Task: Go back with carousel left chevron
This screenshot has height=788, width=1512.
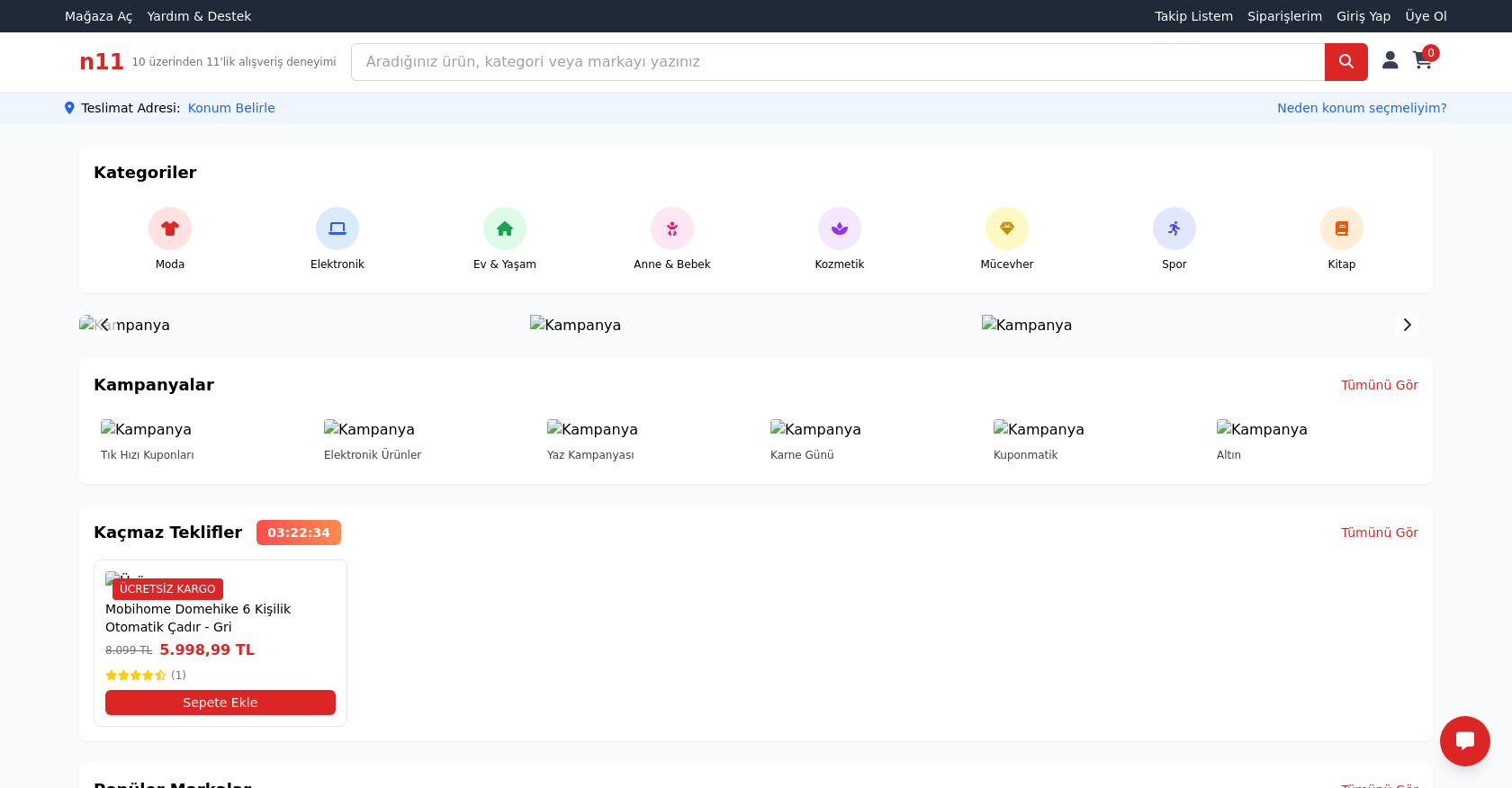Action: pos(104,325)
